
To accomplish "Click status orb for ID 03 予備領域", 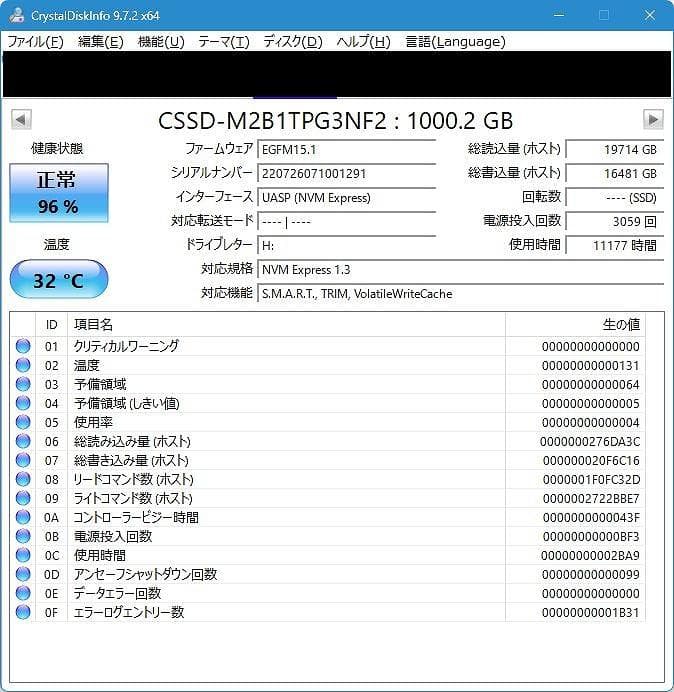I will [23, 384].
